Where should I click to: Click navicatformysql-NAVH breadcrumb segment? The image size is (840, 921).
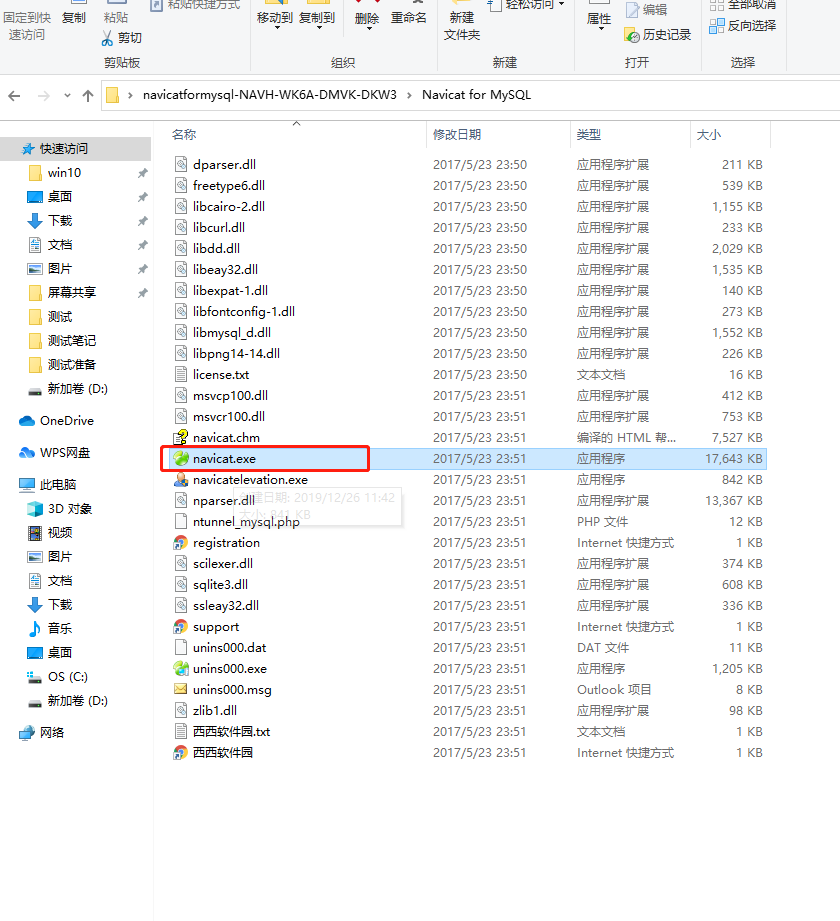pos(270,95)
